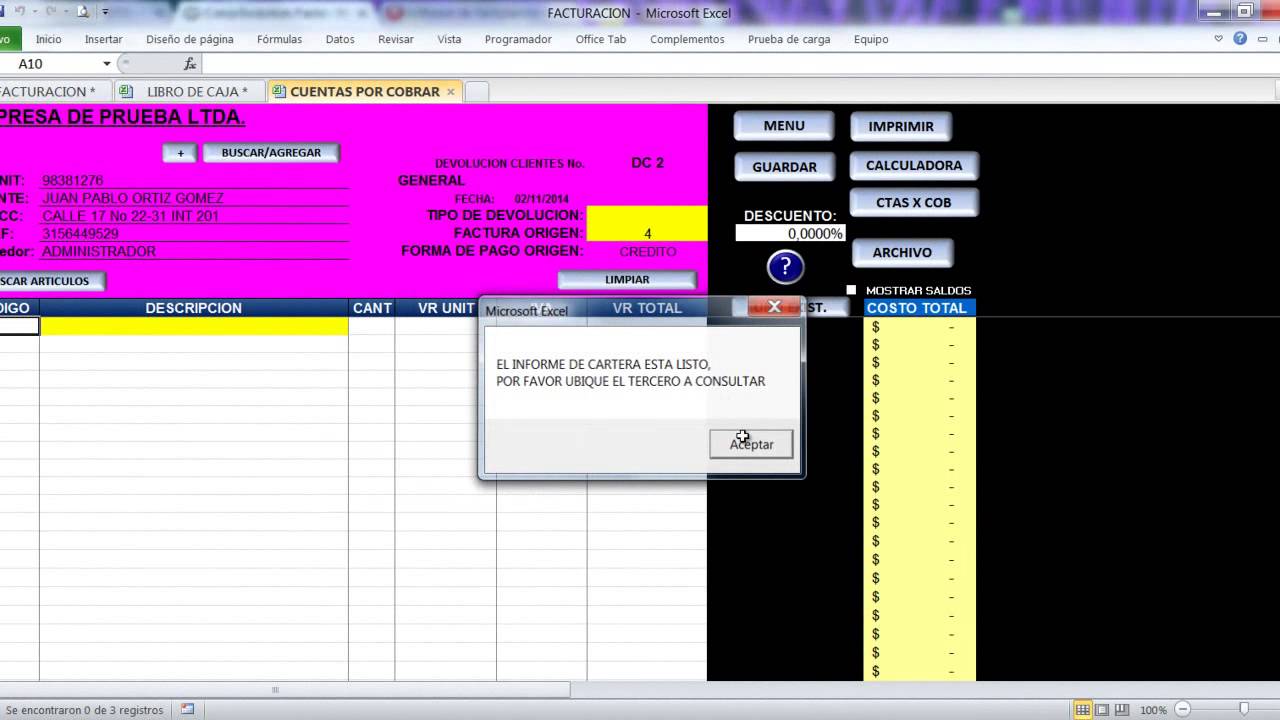Open the Programador ribbon tab
Image resolution: width=1280 pixels, height=720 pixels.
tap(518, 39)
